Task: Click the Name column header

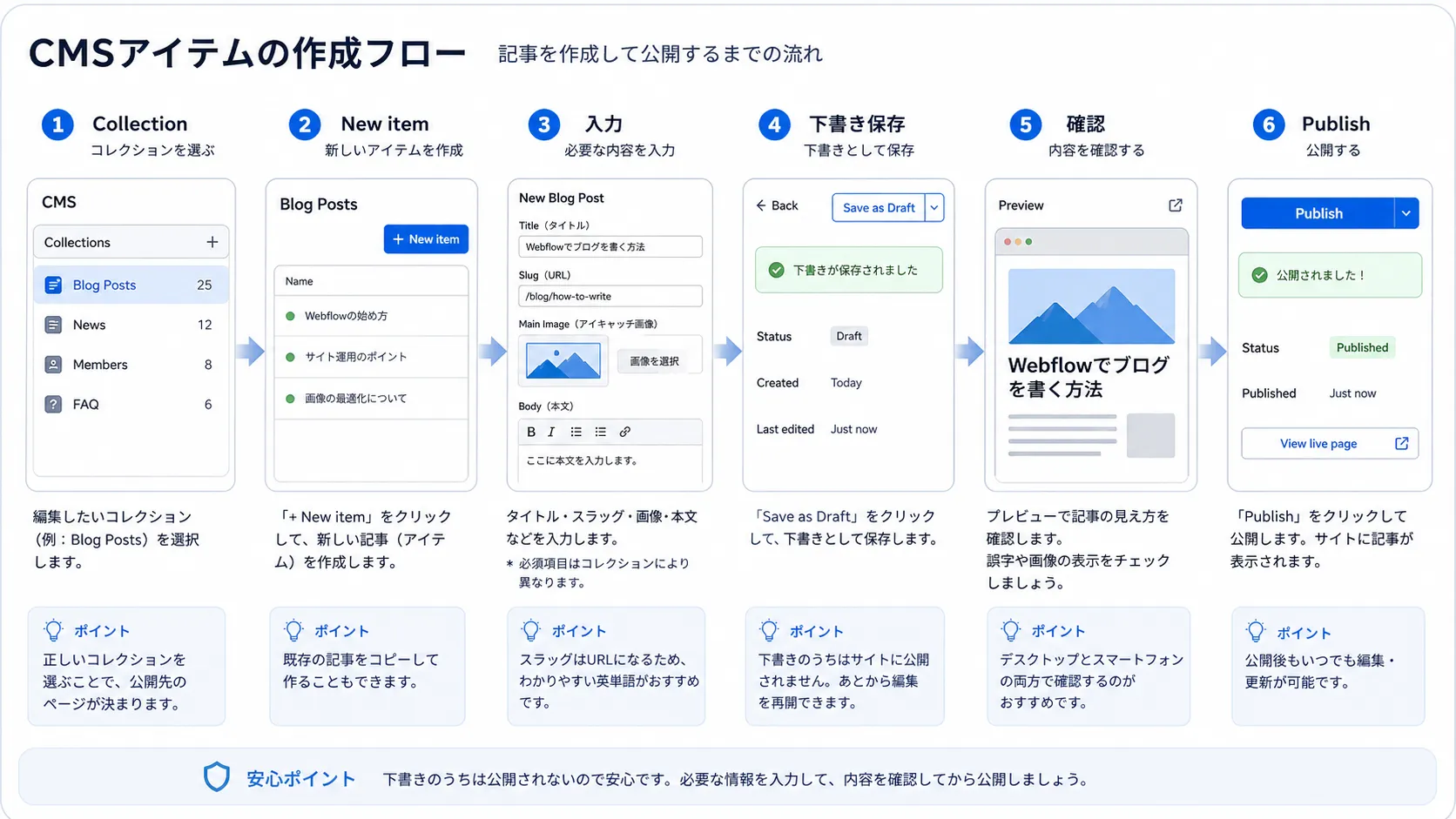Action: click(x=371, y=281)
